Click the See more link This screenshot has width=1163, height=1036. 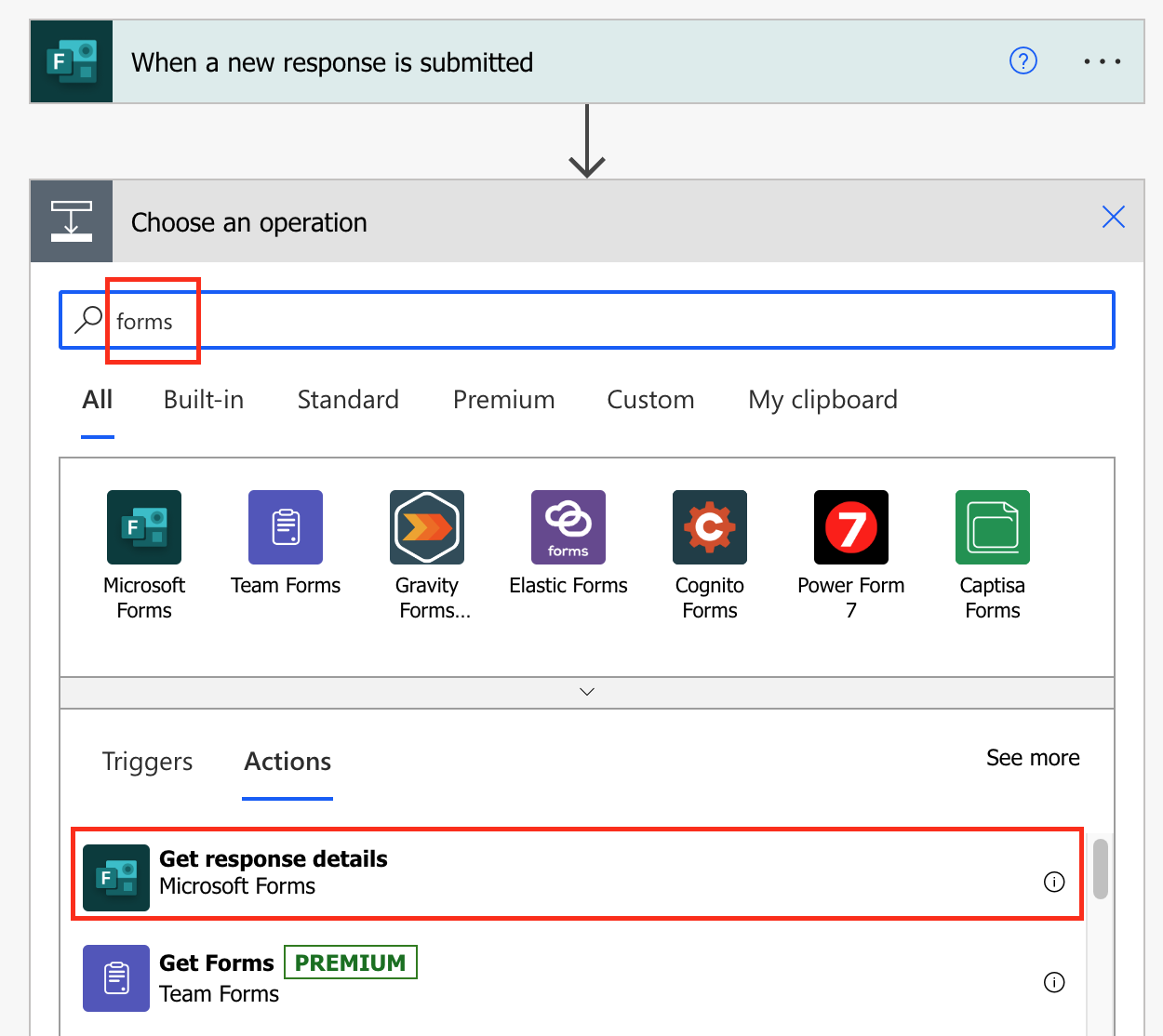tap(1033, 758)
